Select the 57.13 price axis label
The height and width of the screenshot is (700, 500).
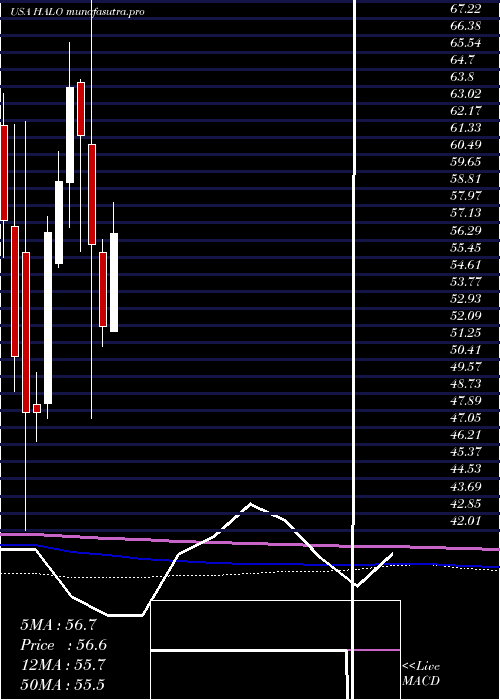[465, 213]
